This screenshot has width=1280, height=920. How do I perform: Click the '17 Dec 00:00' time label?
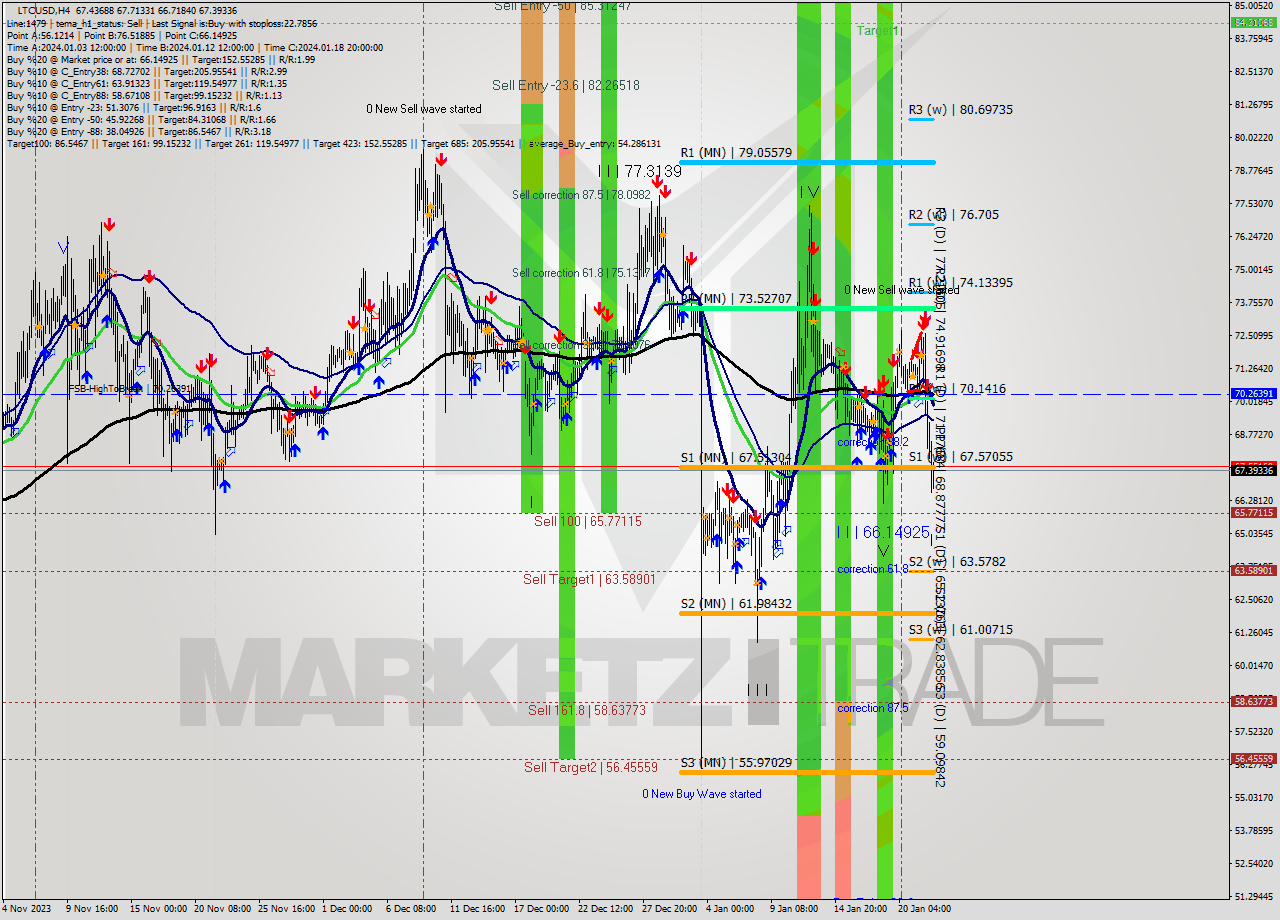click(541, 909)
